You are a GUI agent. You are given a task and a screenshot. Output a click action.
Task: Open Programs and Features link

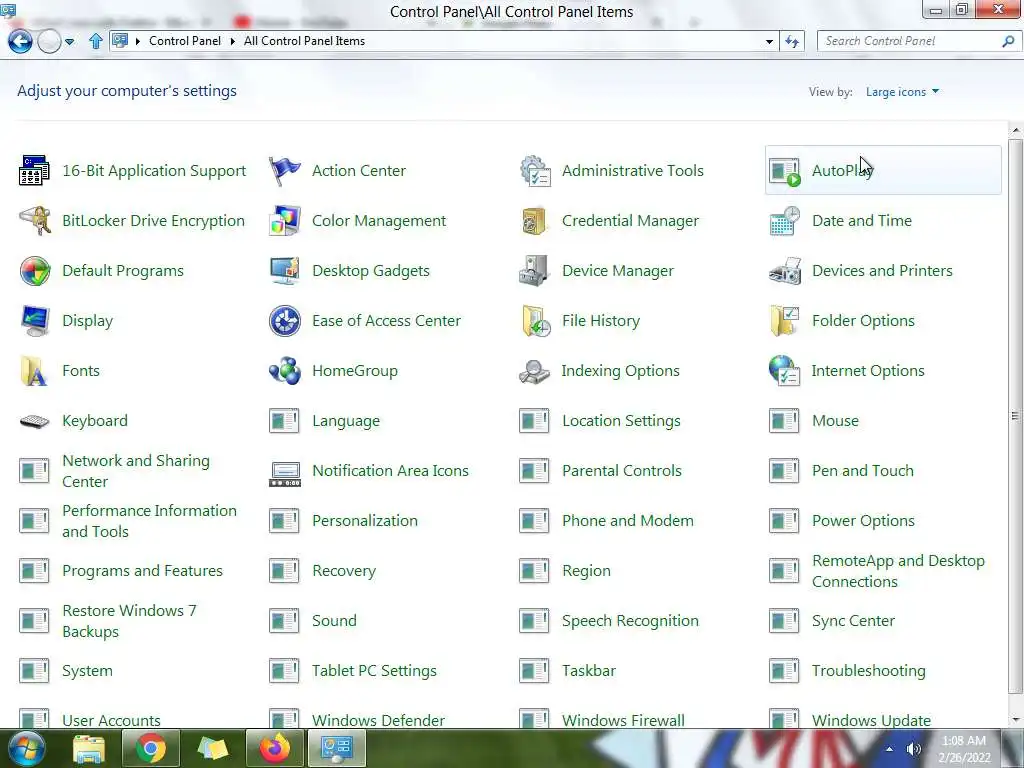pyautogui.click(x=142, y=571)
